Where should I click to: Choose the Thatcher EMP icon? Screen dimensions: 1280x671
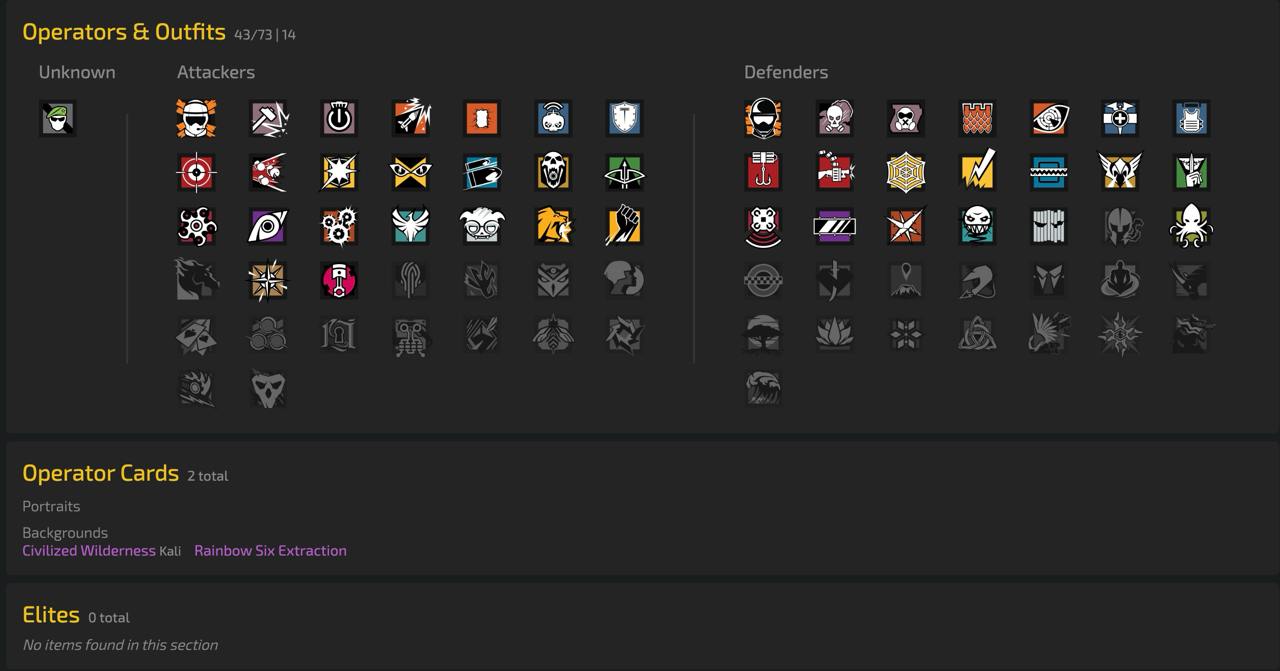[x=339, y=118]
